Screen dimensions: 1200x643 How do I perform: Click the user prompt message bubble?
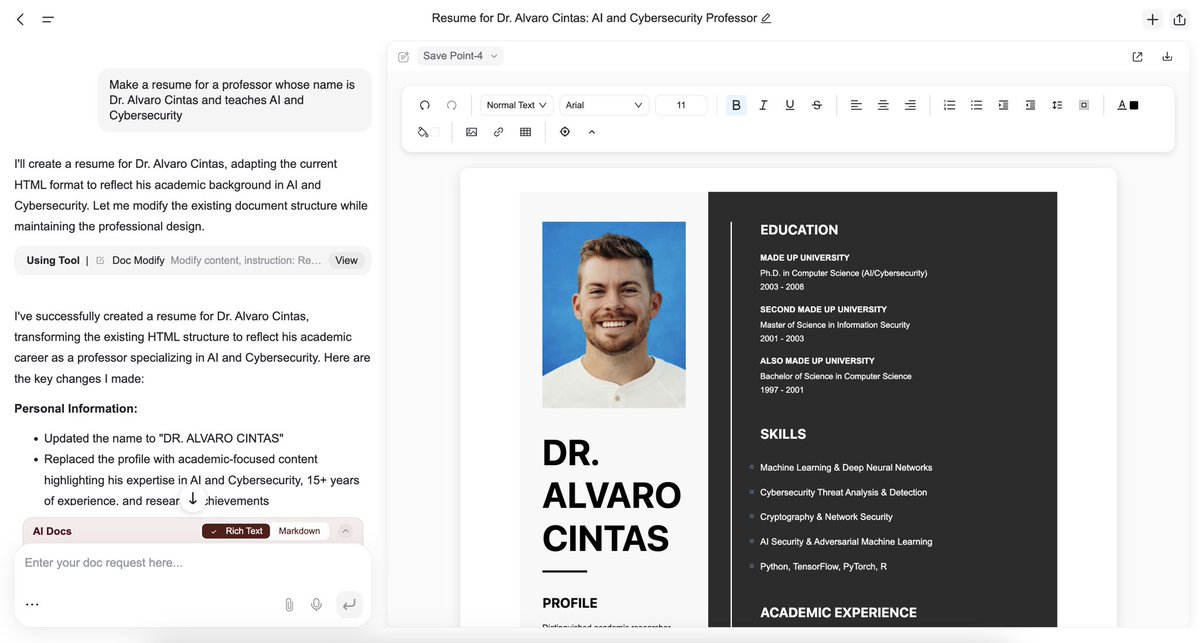click(x=235, y=100)
